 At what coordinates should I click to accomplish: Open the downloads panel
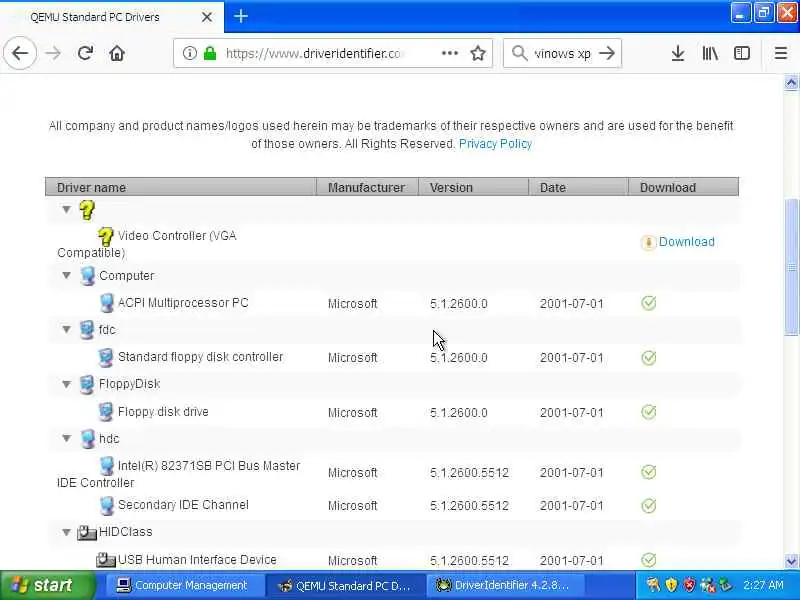(x=678, y=53)
